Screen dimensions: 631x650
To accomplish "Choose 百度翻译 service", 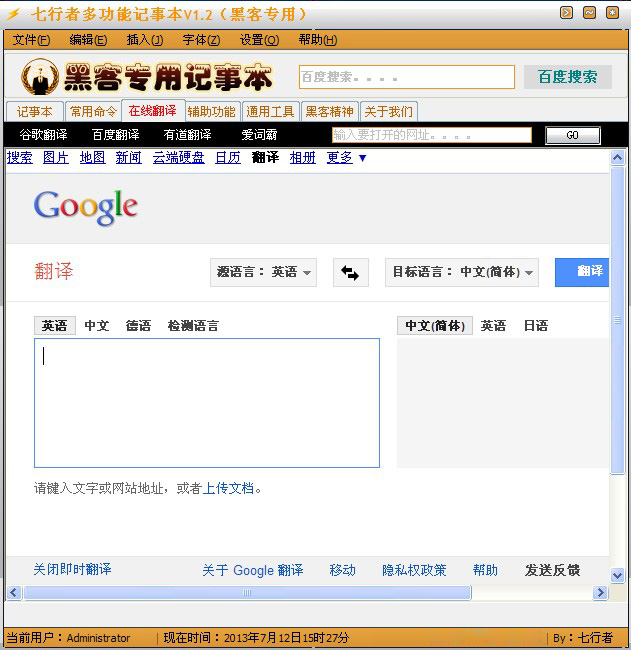I will (x=115, y=135).
